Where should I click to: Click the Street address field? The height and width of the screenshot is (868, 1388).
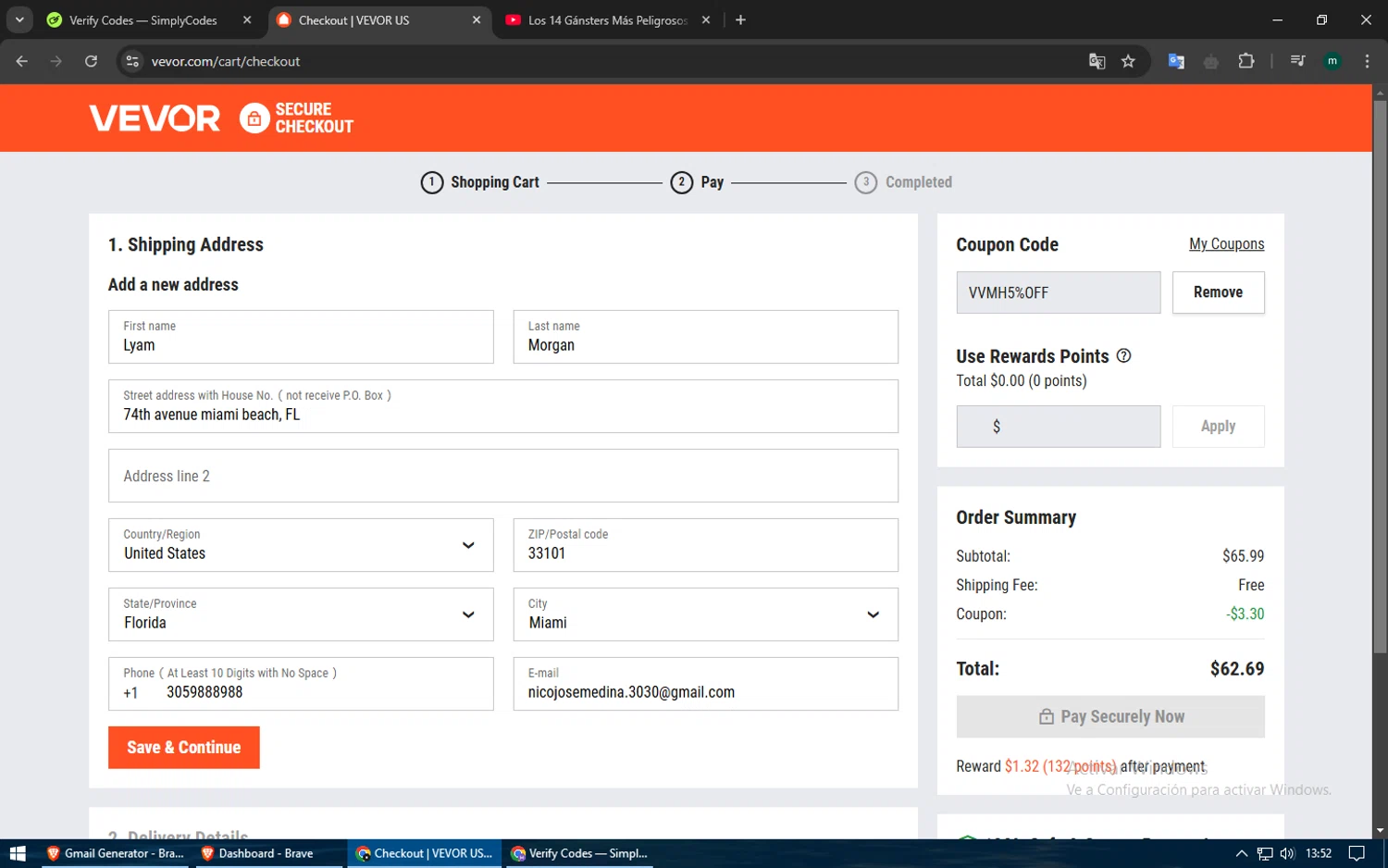[503, 406]
